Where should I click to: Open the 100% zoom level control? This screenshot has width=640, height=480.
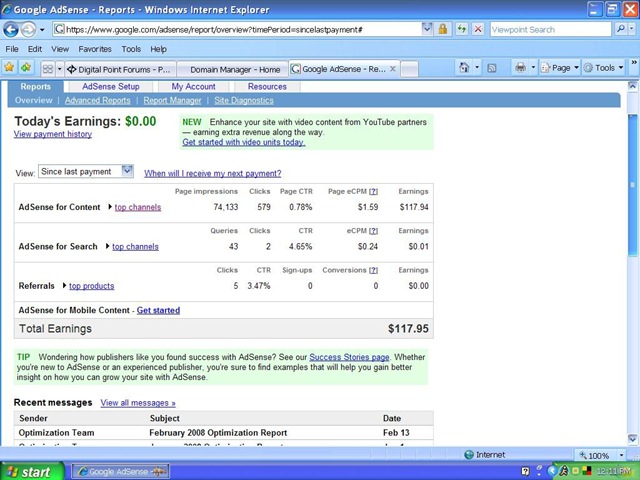click(x=602, y=455)
